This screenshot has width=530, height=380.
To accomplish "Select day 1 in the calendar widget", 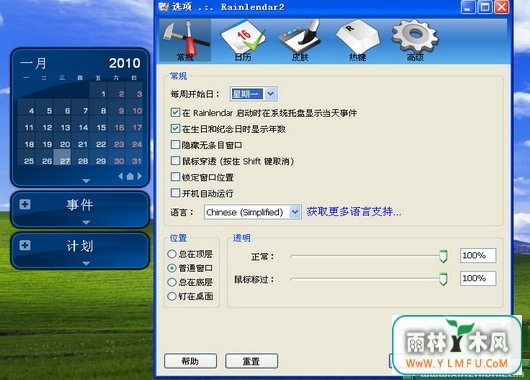I will tap(103, 94).
